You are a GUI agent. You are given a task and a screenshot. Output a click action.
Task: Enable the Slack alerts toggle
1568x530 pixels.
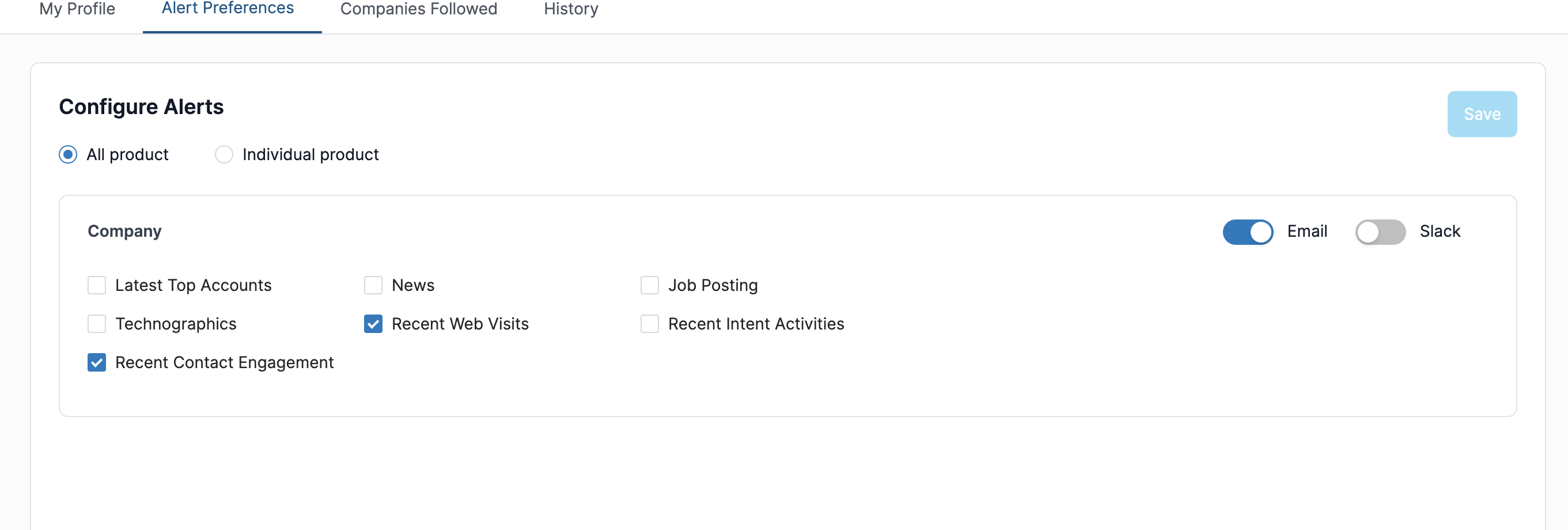click(1380, 232)
